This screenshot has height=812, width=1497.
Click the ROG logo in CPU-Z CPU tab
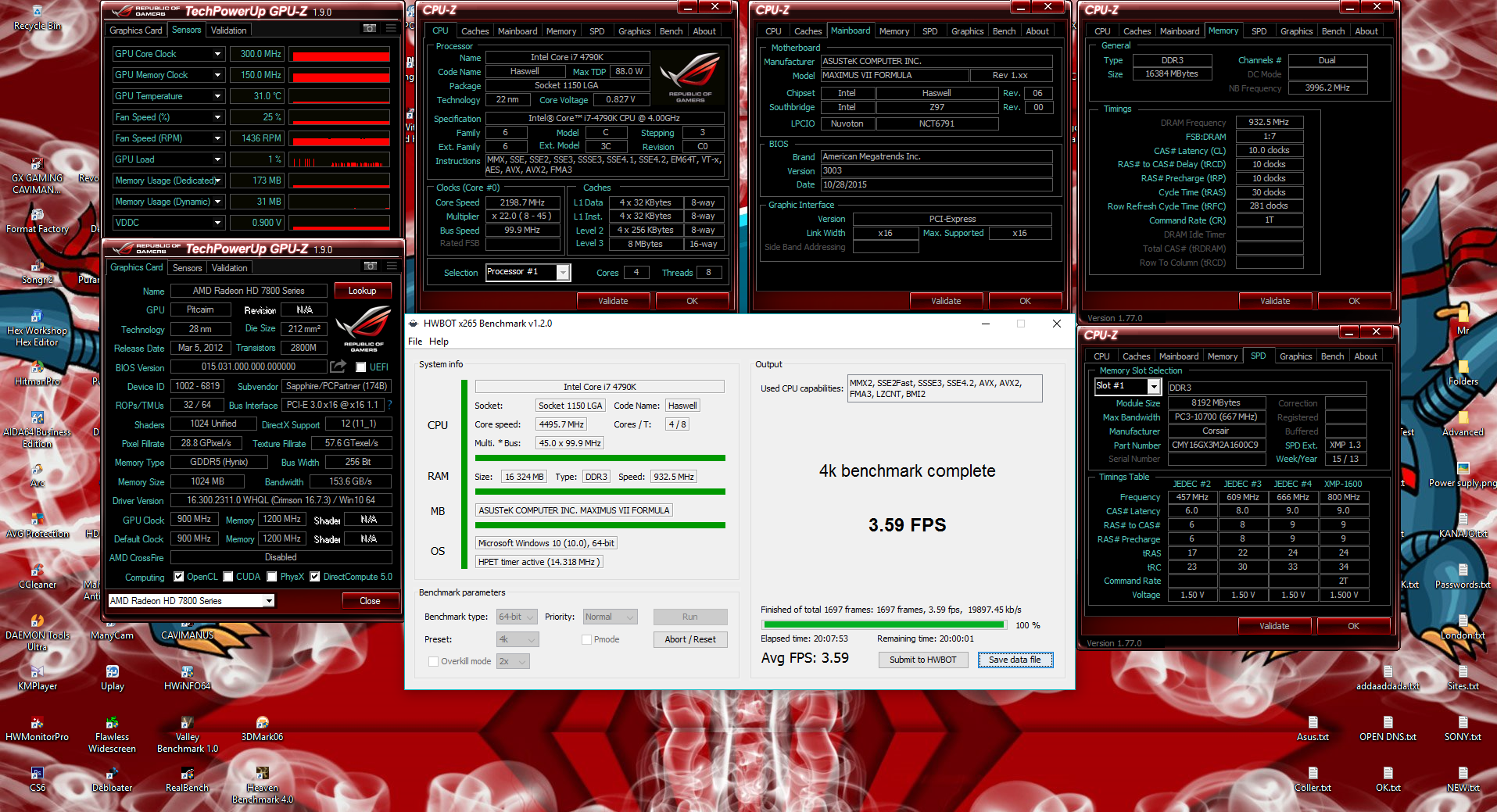point(690,77)
